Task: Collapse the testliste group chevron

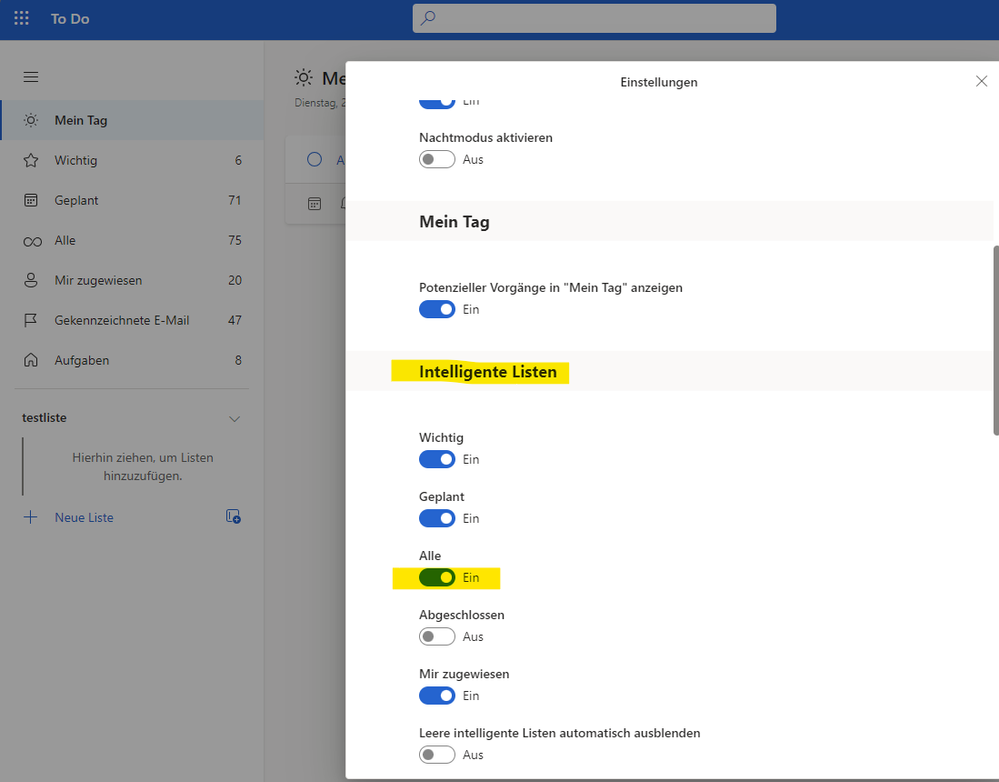Action: click(x=234, y=419)
